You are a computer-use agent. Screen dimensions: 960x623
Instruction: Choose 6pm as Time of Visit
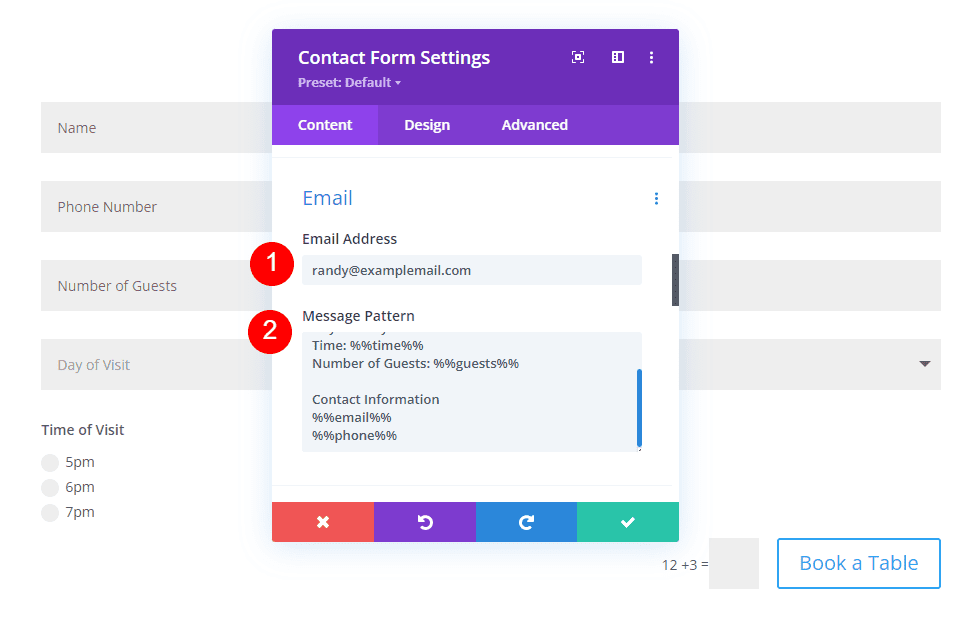50,487
